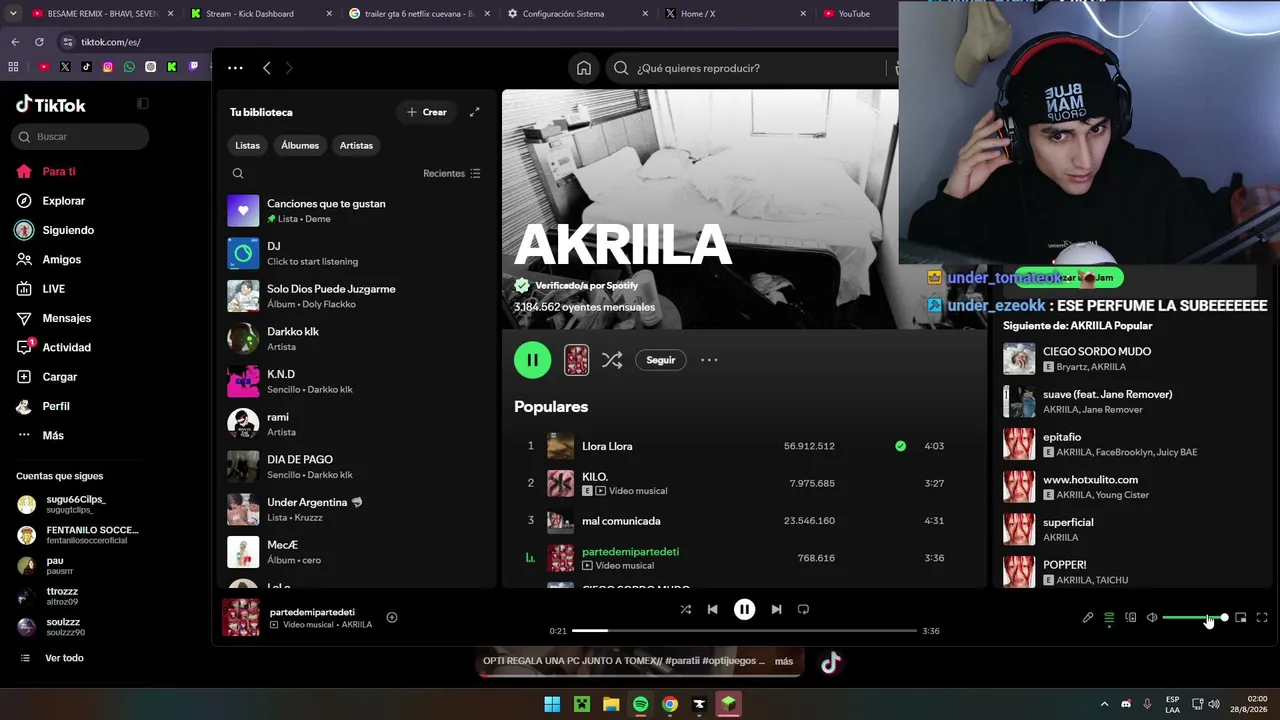Toggle the Álbumes library filter
Screen dimensions: 1280x720
(300, 145)
